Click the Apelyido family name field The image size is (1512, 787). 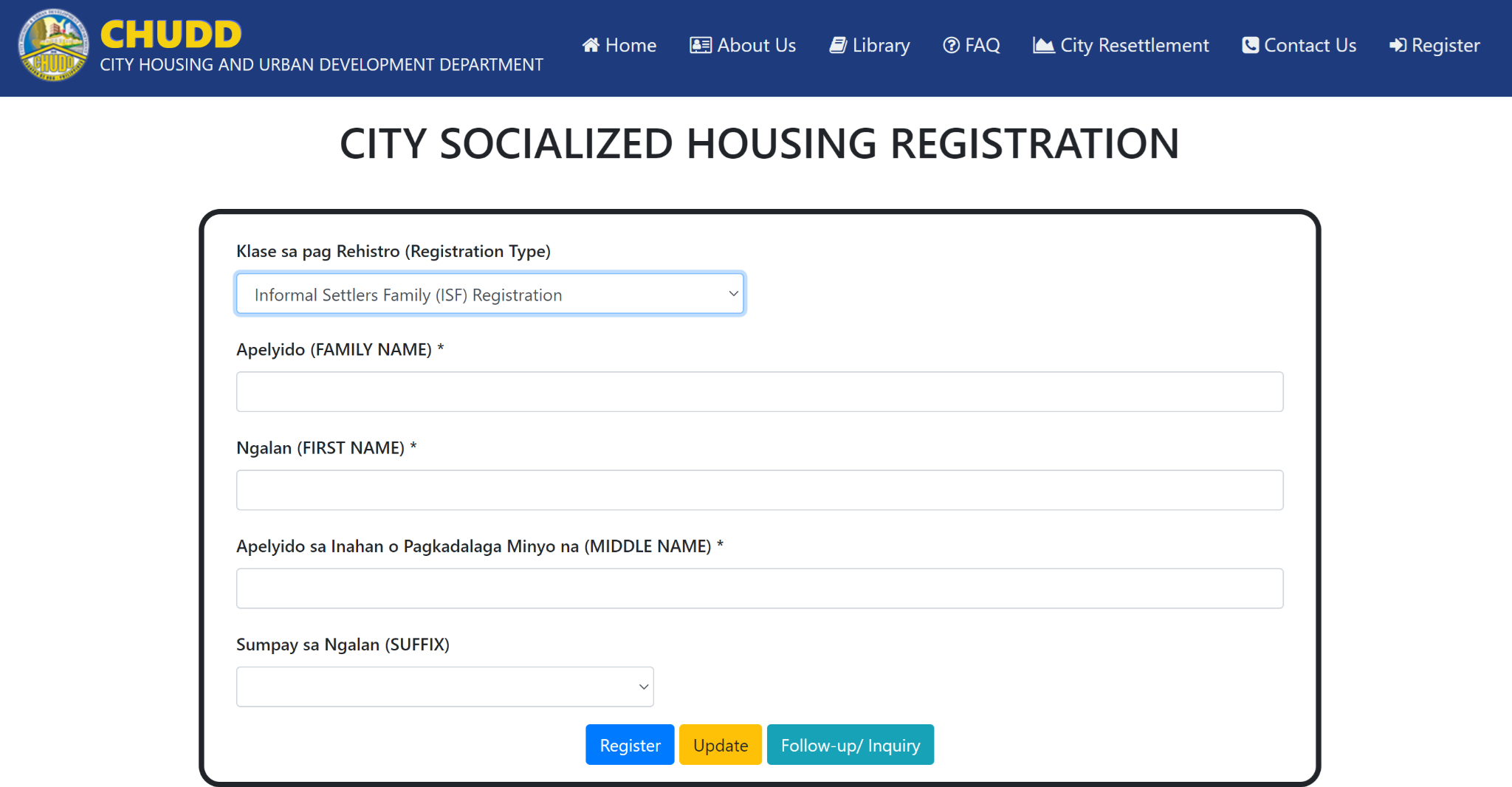(x=759, y=391)
